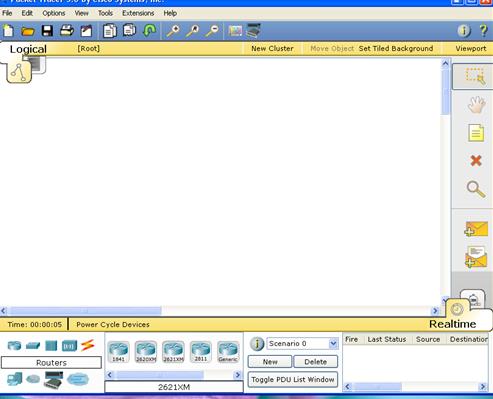
Task: Click the Paste icon in toolbar
Action: click(129, 30)
